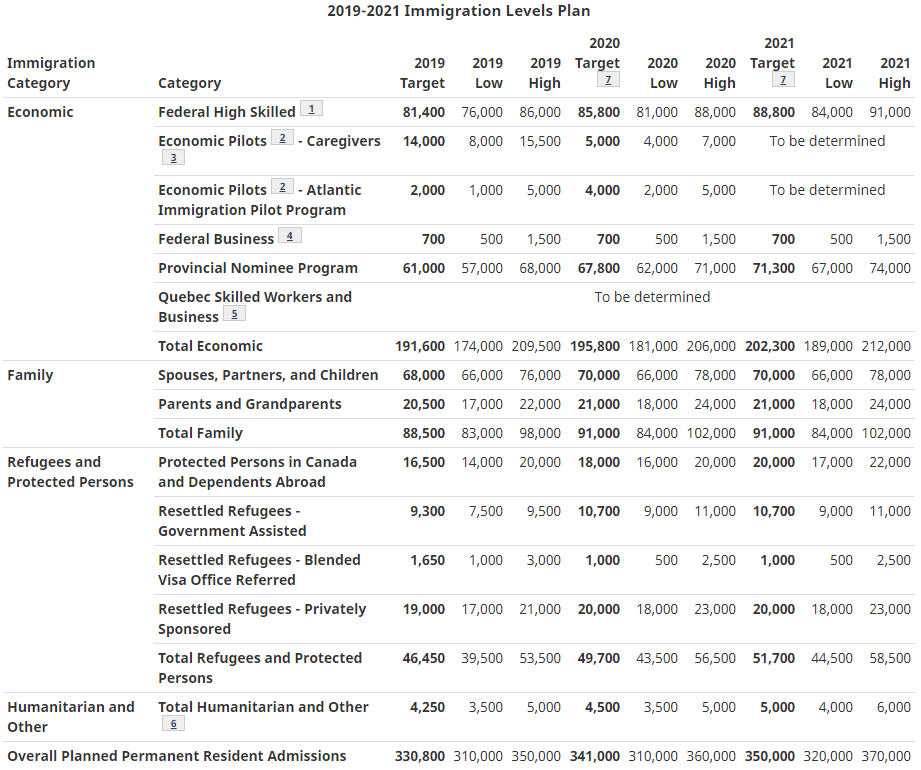The image size is (921, 770).
Task: Click the Federal High Skilled row label
Action: [227, 112]
